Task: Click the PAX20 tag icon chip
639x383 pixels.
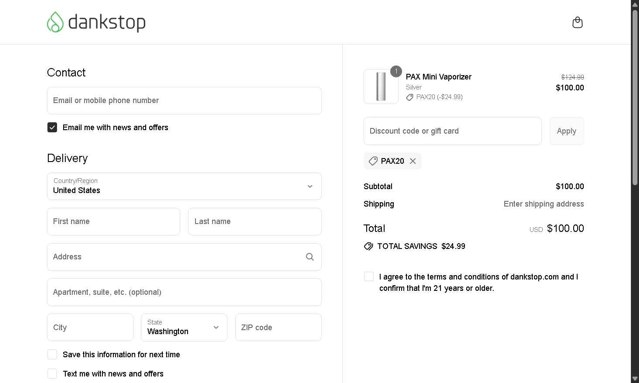Action: 373,161
